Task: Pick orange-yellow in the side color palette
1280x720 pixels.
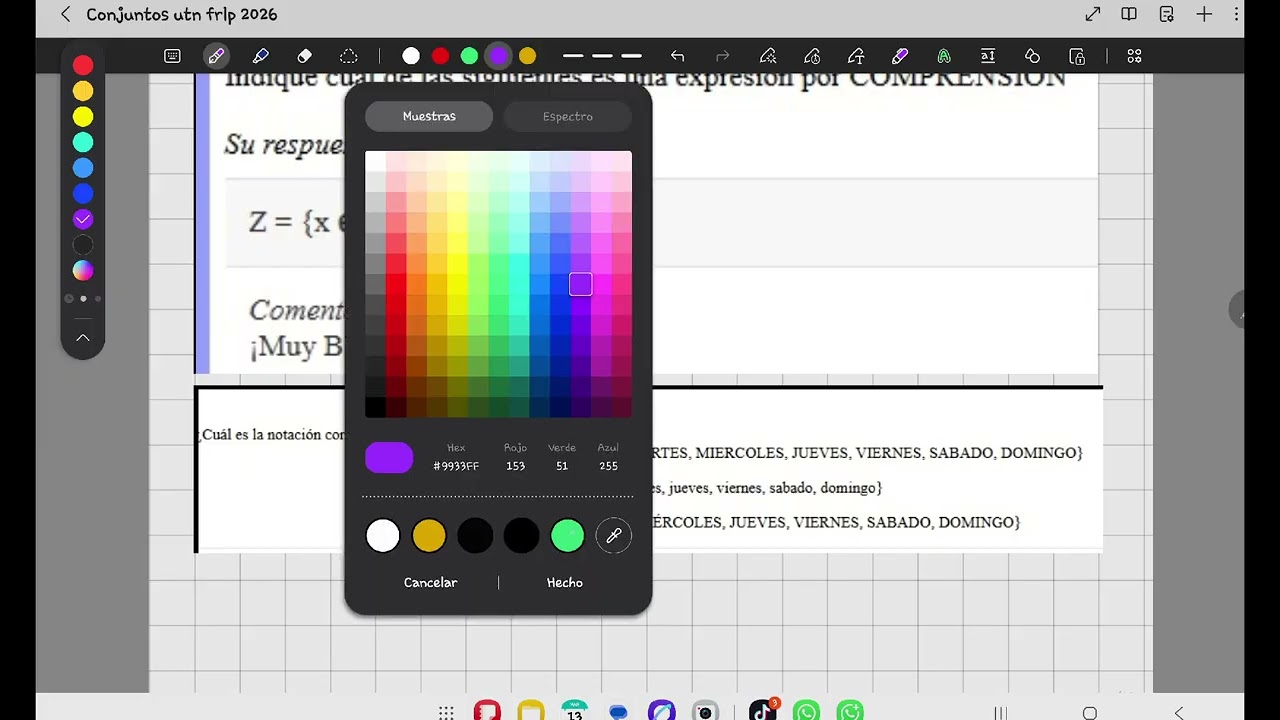Action: pyautogui.click(x=83, y=91)
